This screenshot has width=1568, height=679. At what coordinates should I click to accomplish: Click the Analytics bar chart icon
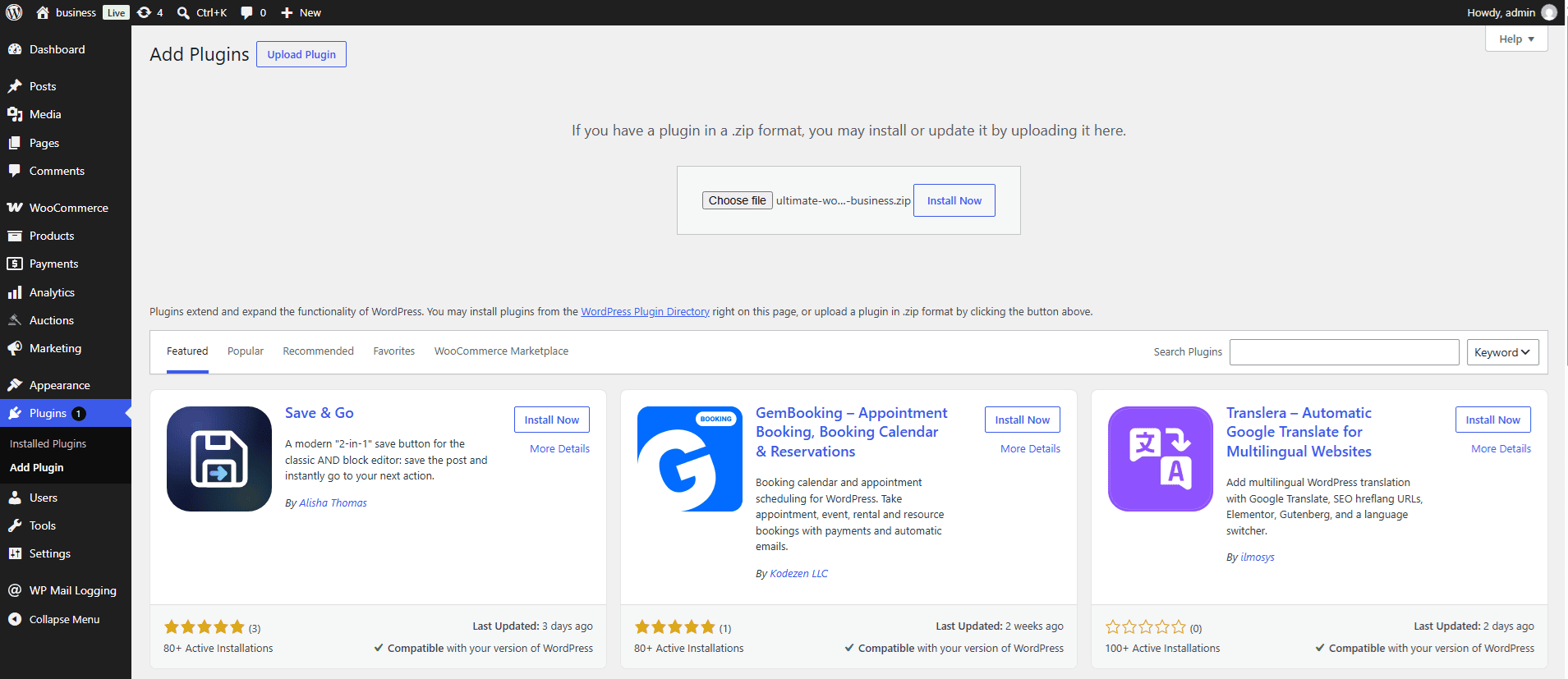pyautogui.click(x=15, y=292)
